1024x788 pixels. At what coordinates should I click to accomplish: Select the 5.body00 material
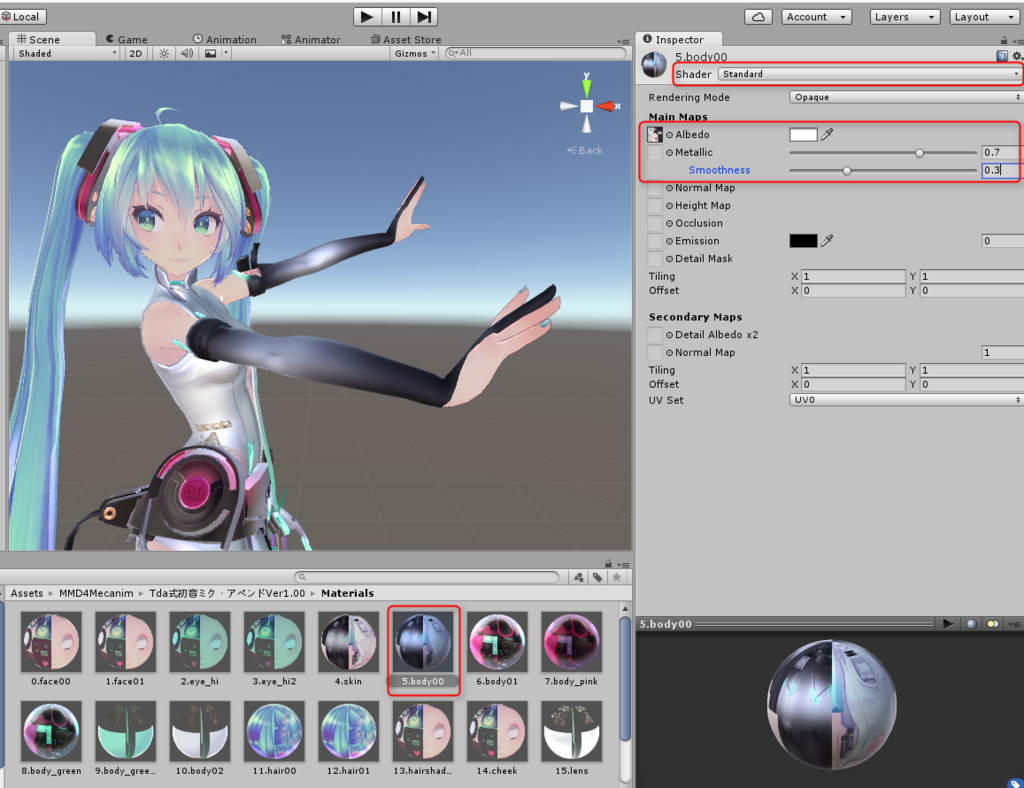click(x=423, y=648)
